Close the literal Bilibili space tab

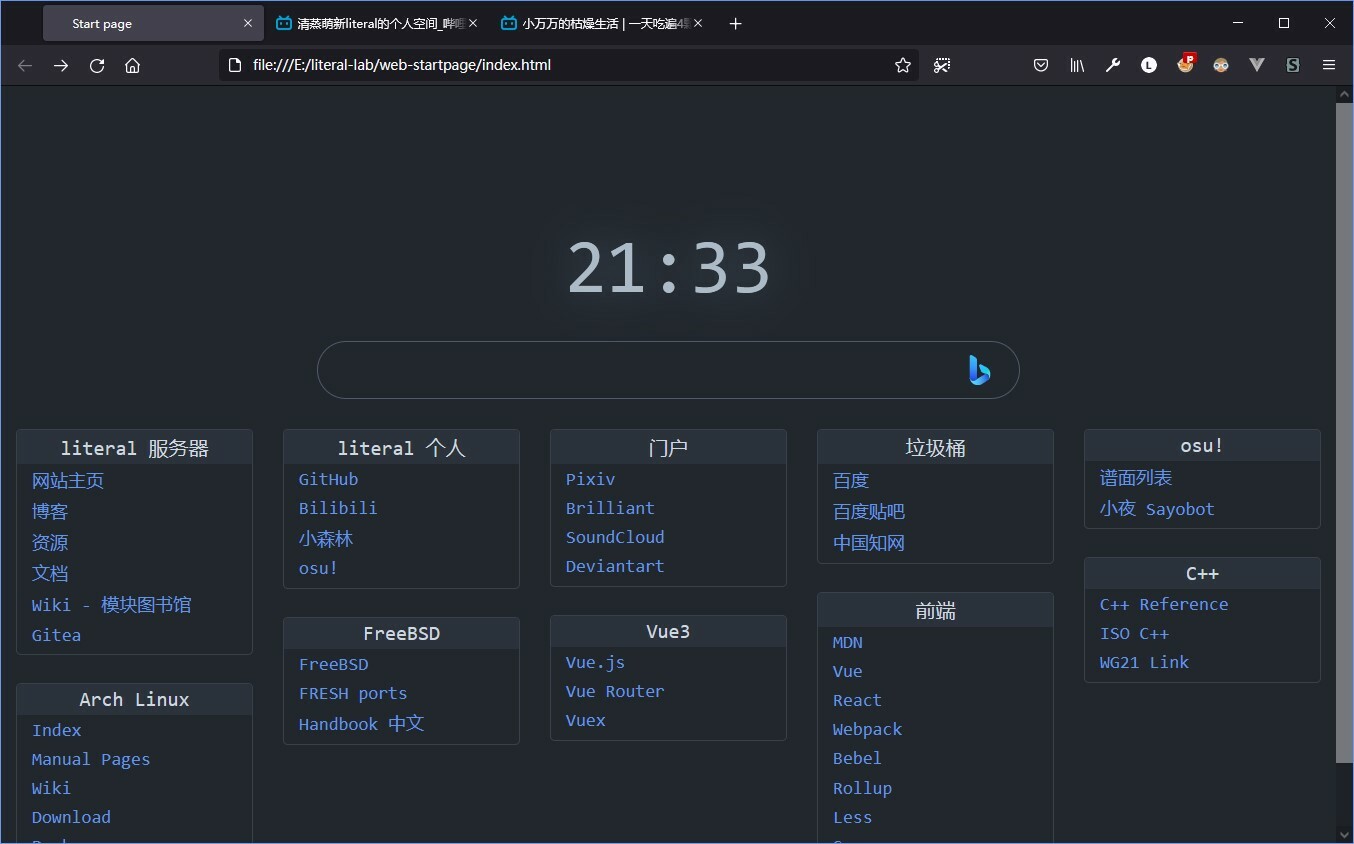click(473, 23)
